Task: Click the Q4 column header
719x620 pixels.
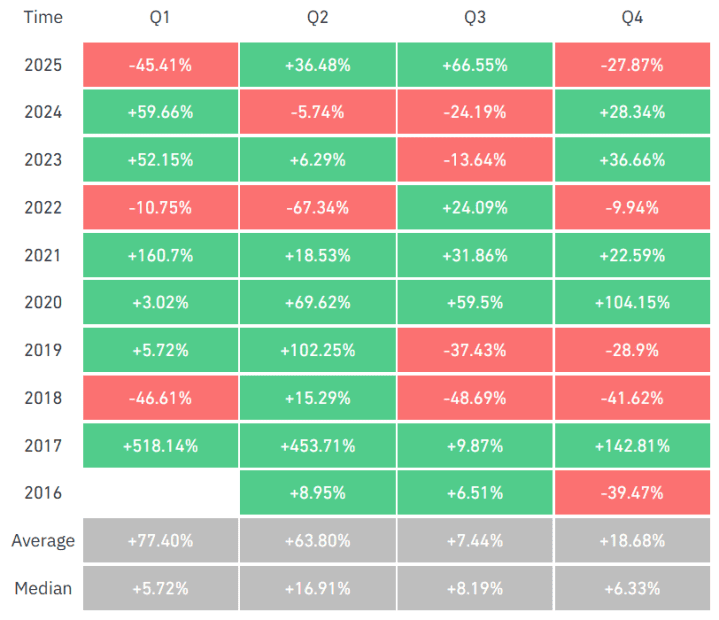Action: (x=635, y=18)
